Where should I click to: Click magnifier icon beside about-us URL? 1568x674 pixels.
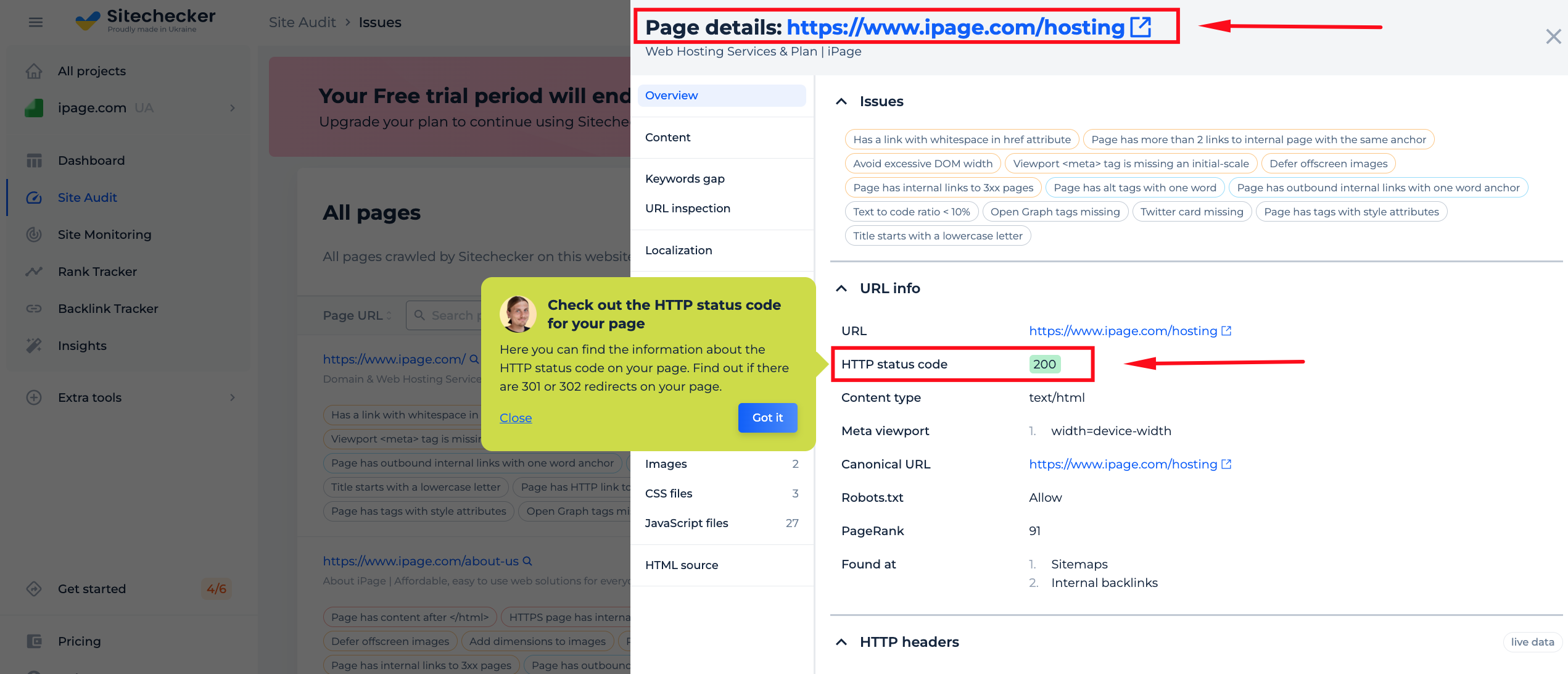tap(527, 561)
